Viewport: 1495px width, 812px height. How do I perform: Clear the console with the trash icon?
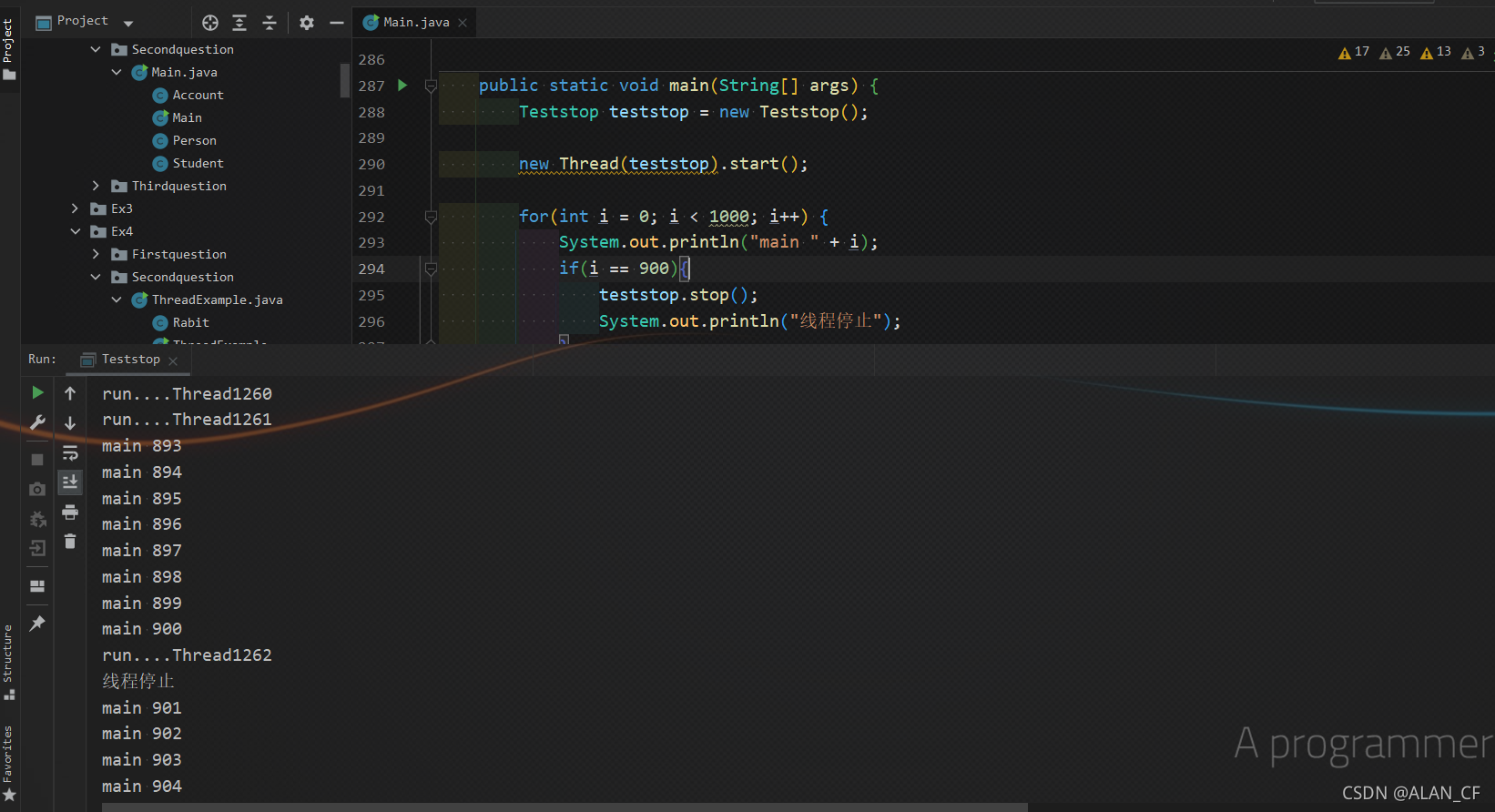tap(70, 542)
